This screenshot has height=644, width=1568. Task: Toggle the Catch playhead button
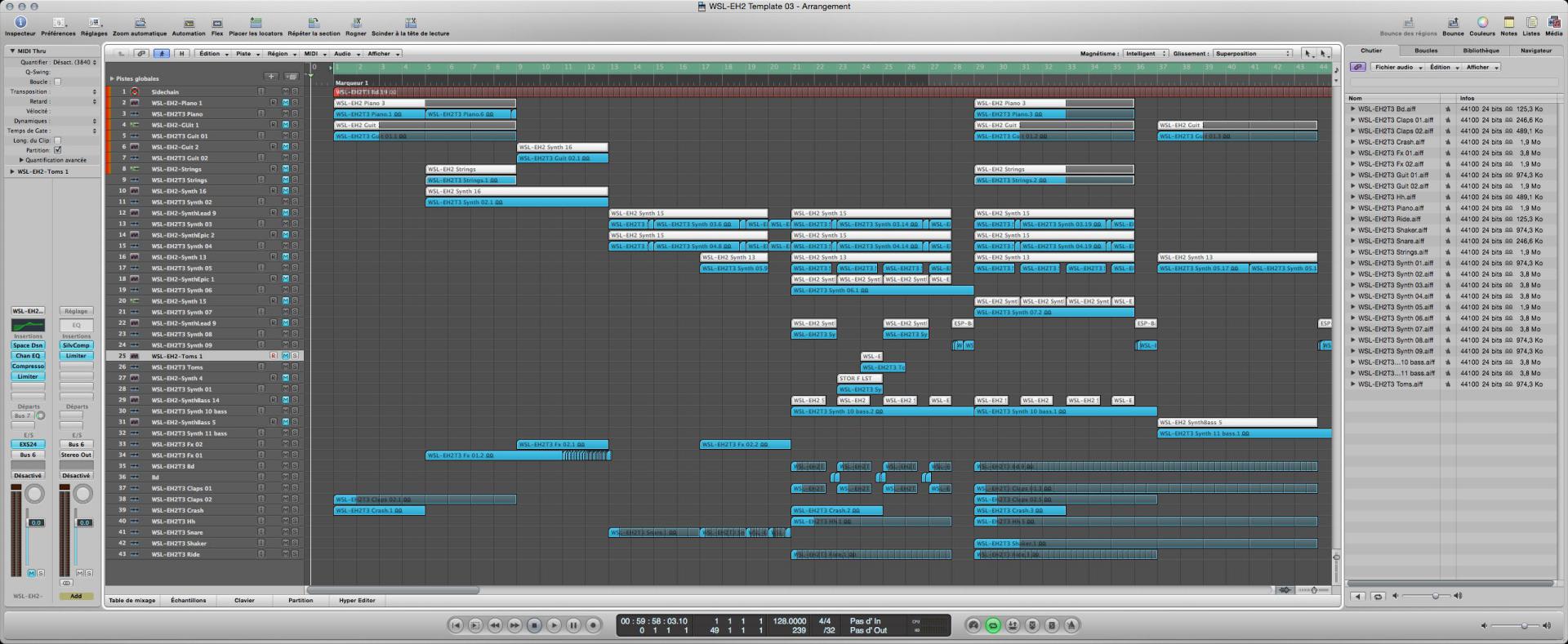162,54
